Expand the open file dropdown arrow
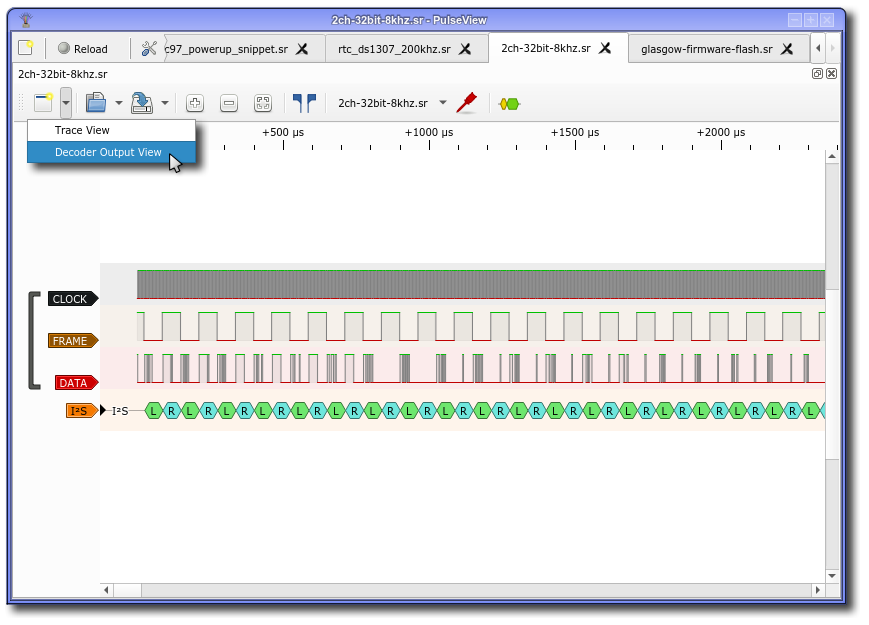 (119, 103)
